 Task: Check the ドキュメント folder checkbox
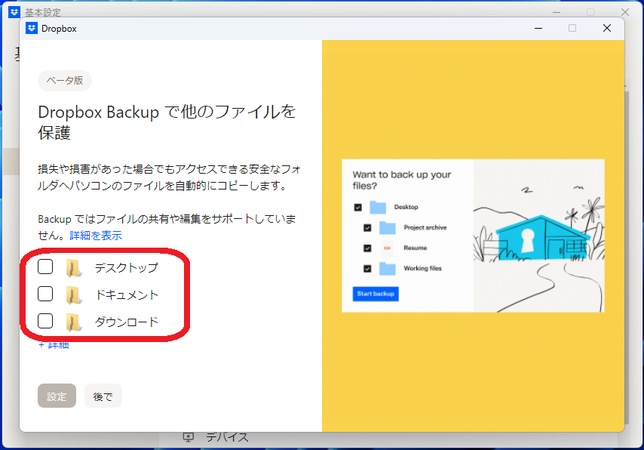click(45, 294)
